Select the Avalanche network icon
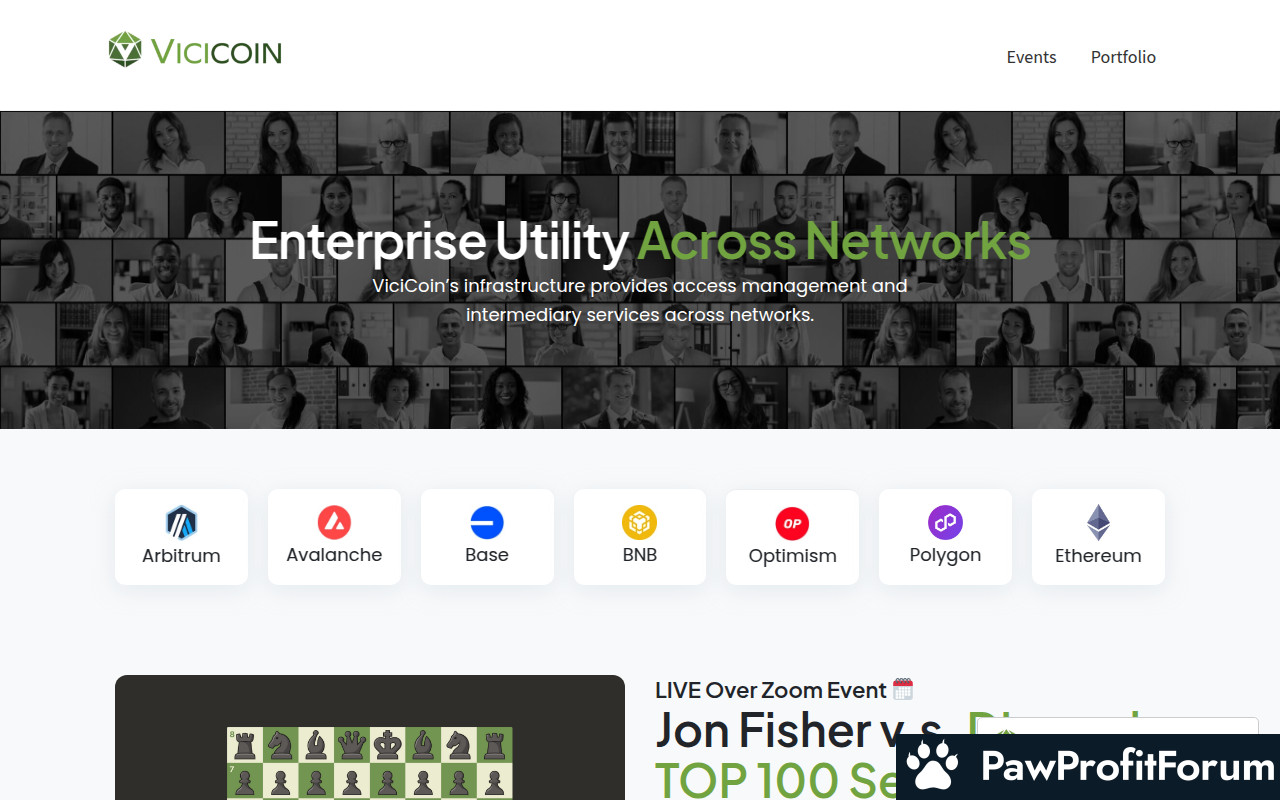 [334, 522]
